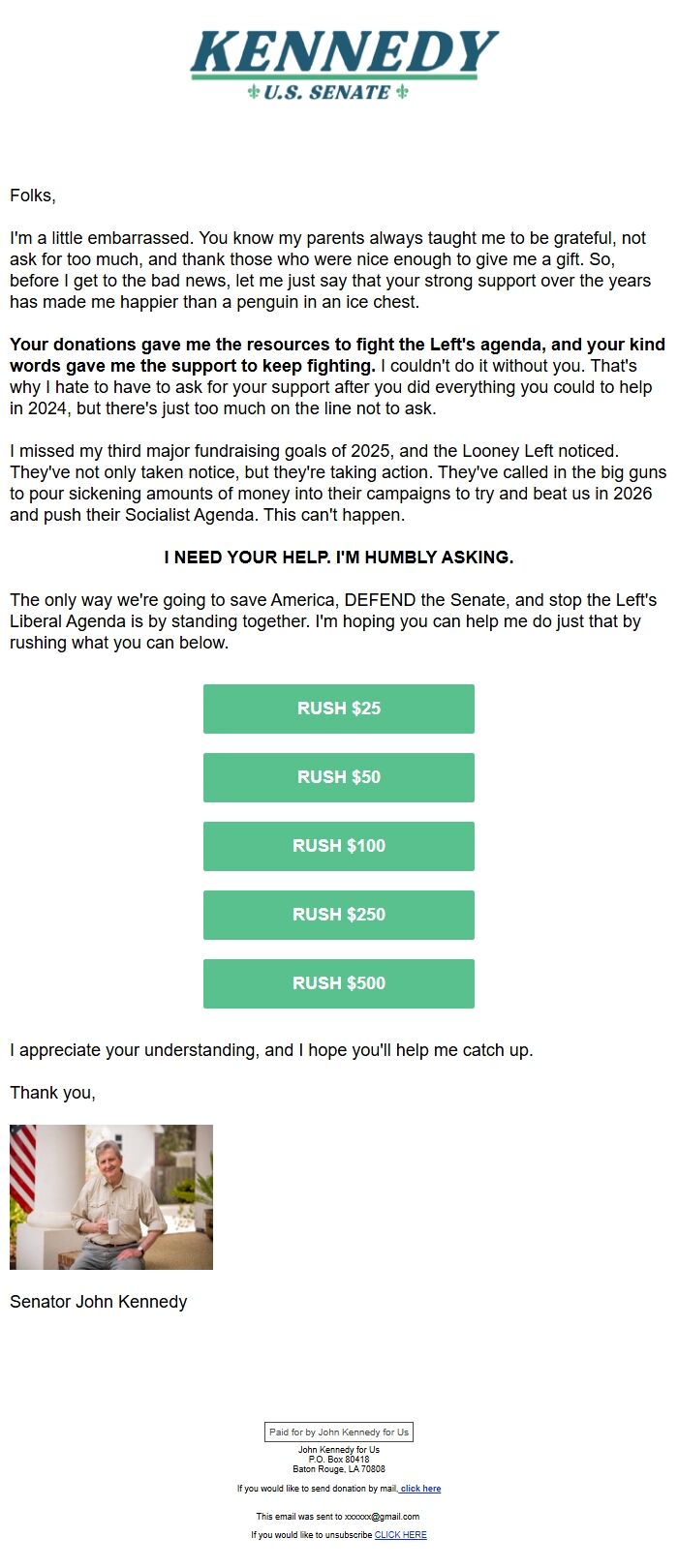Select the RUSH $100 donation button
The height and width of the screenshot is (1568, 678).
[339, 846]
